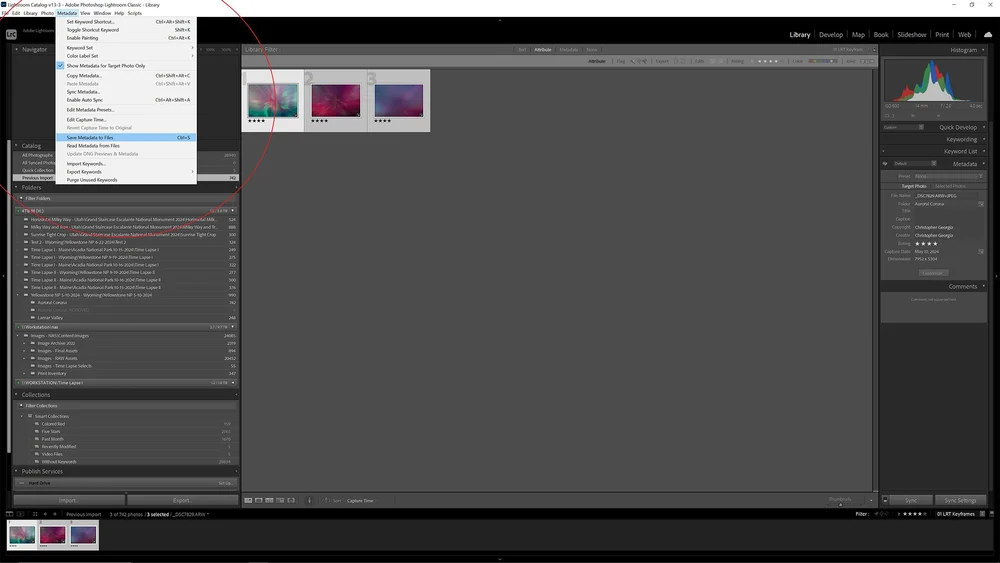Screen dimensions: 1000x563
Task: Switch to Loupe view icon in toolbar
Action: pos(259,501)
